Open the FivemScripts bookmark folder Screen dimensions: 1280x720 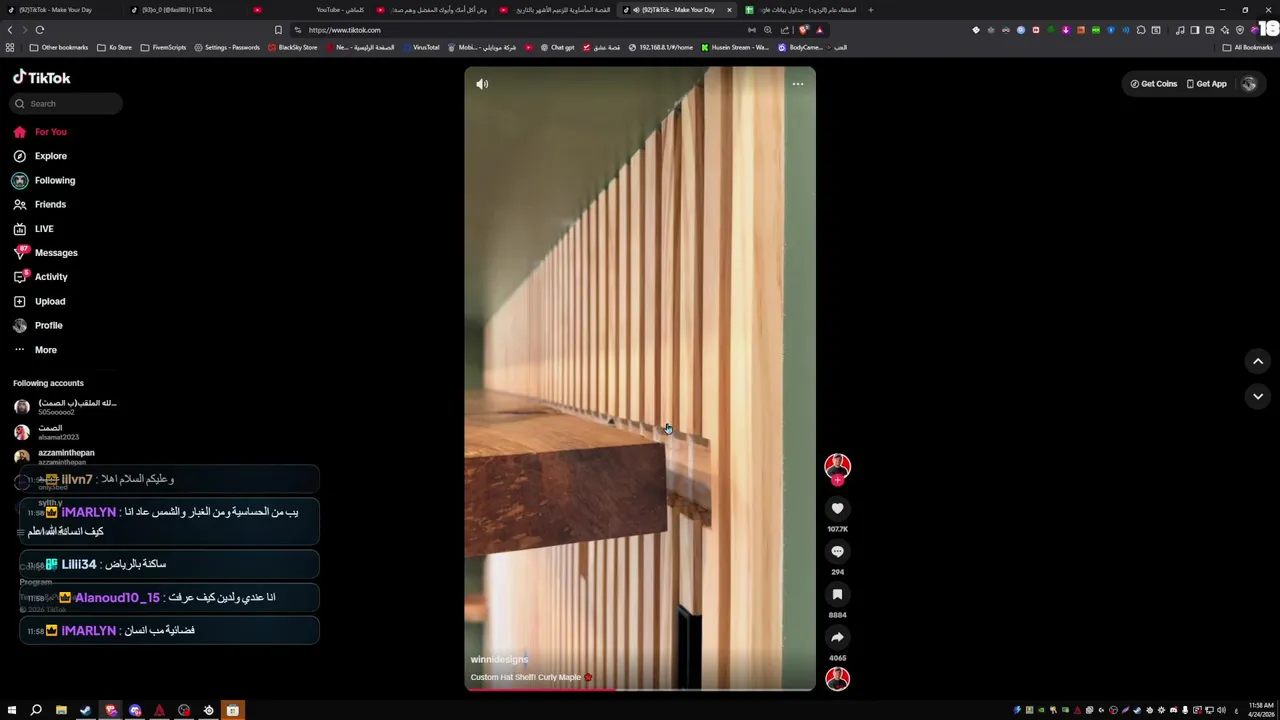[x=163, y=47]
